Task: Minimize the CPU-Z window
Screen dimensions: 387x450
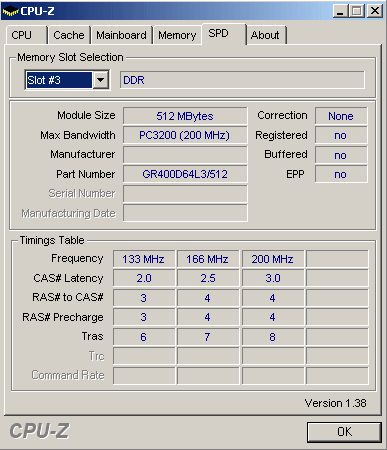Action: click(x=340, y=11)
